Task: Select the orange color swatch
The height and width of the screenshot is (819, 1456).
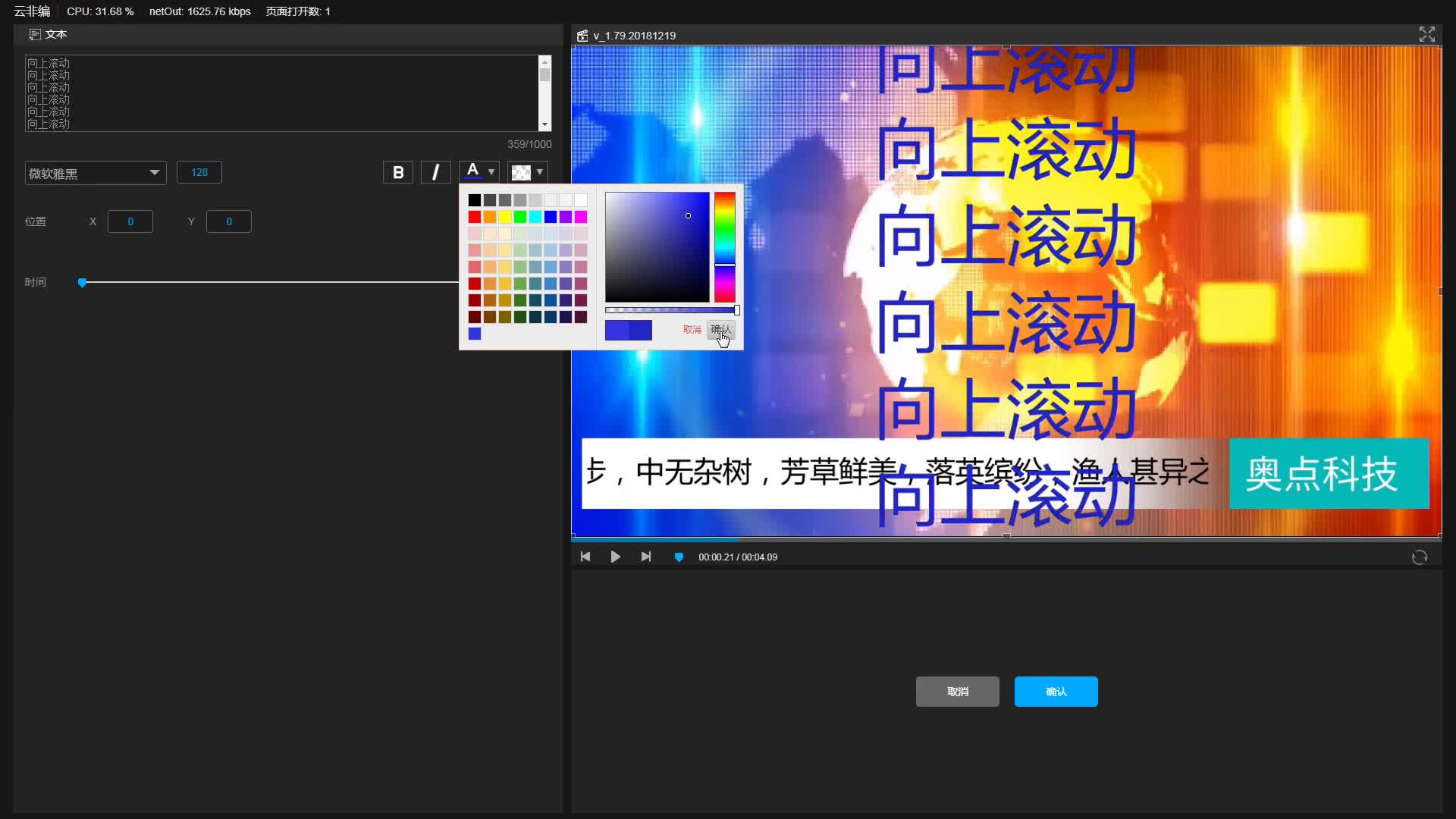Action: pyautogui.click(x=490, y=217)
